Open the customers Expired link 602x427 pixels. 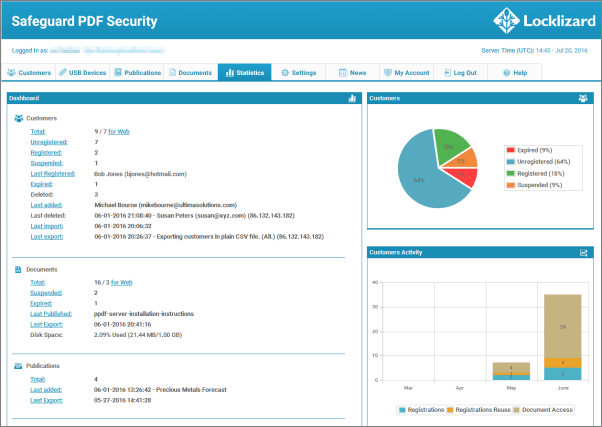41,184
